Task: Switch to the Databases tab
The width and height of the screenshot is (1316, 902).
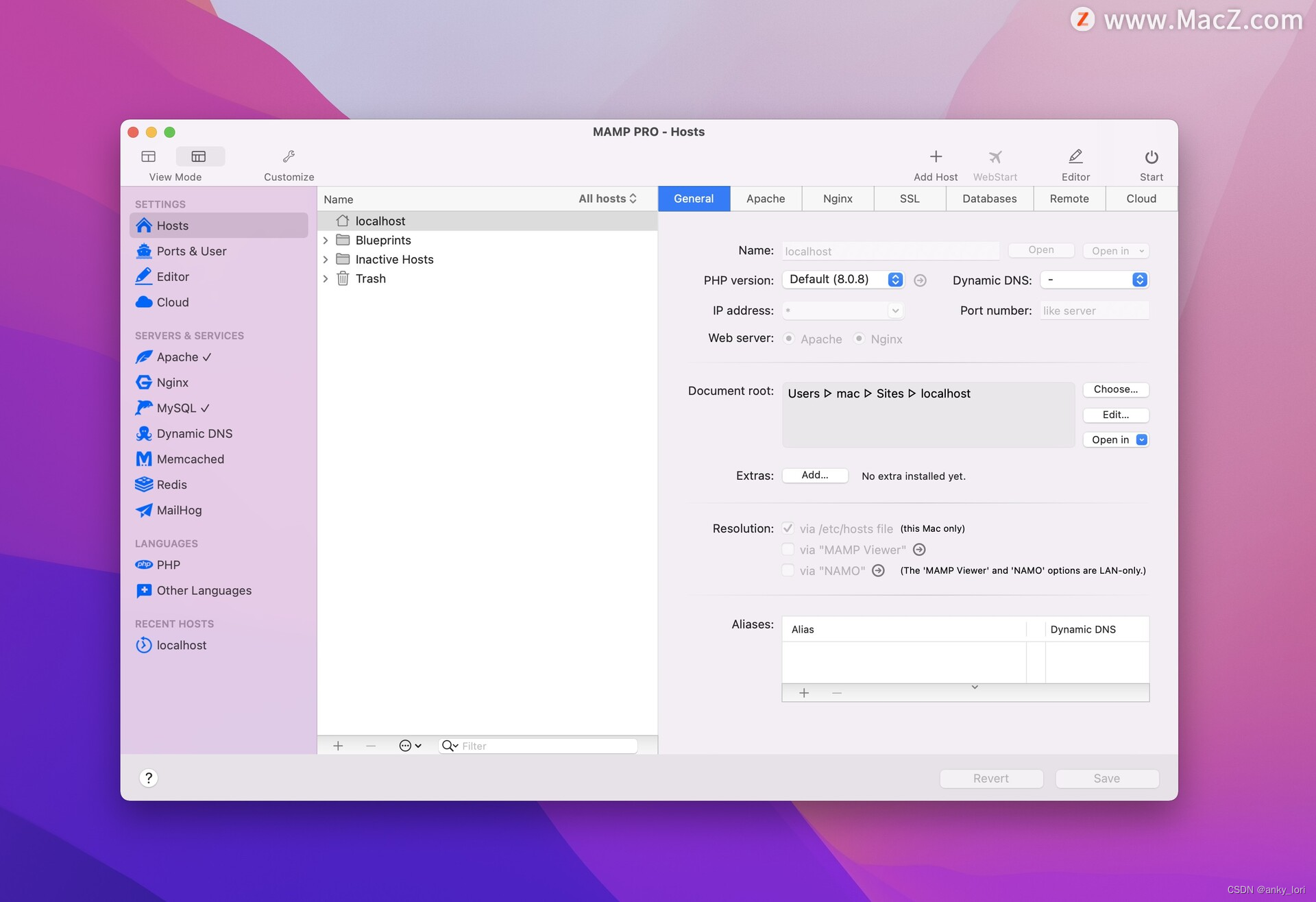Action: pyautogui.click(x=989, y=198)
